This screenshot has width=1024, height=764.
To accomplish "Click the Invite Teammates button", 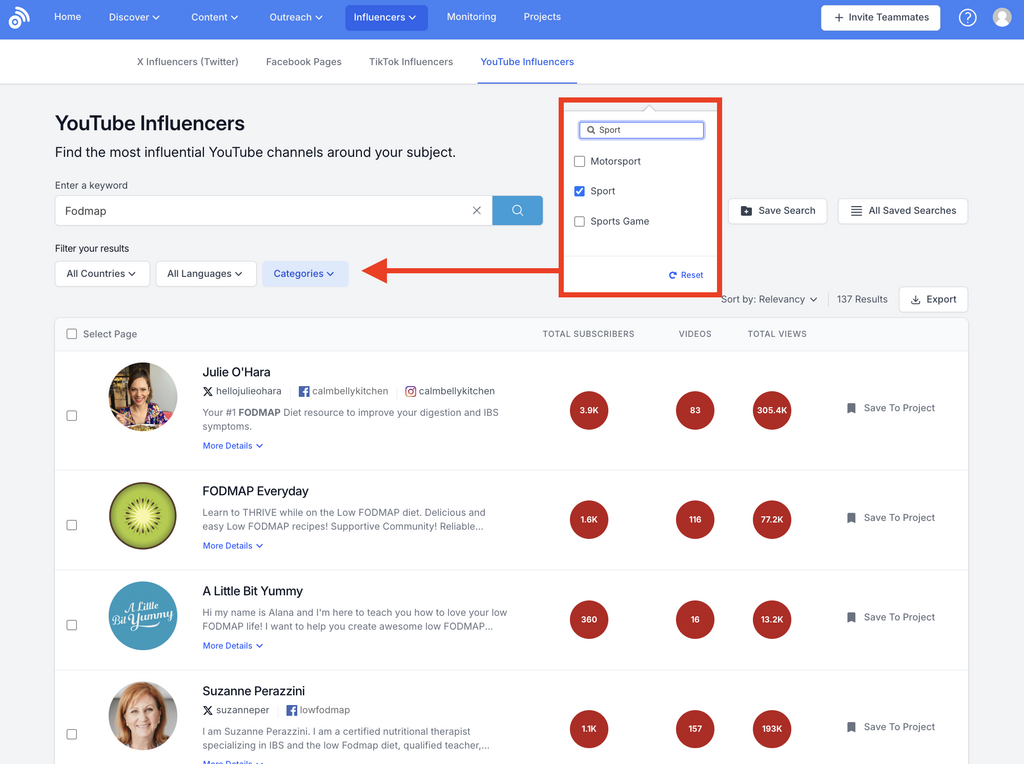I will point(880,18).
